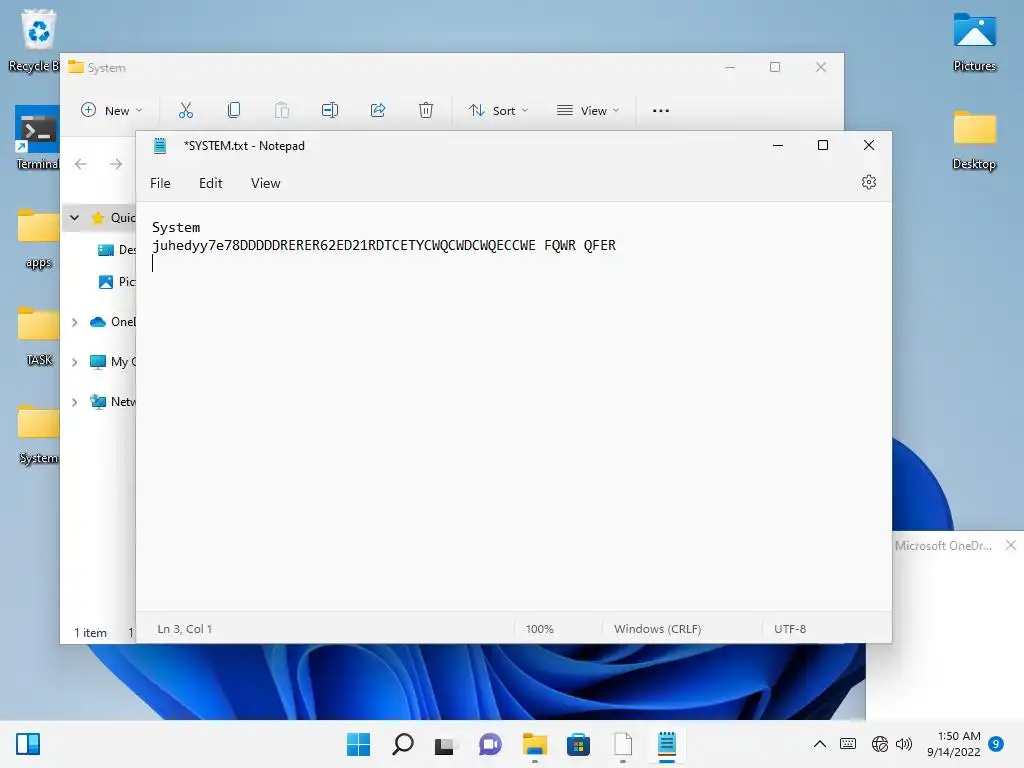The height and width of the screenshot is (768, 1024).
Task: Select the Pictures desktop folder
Action: point(974,42)
